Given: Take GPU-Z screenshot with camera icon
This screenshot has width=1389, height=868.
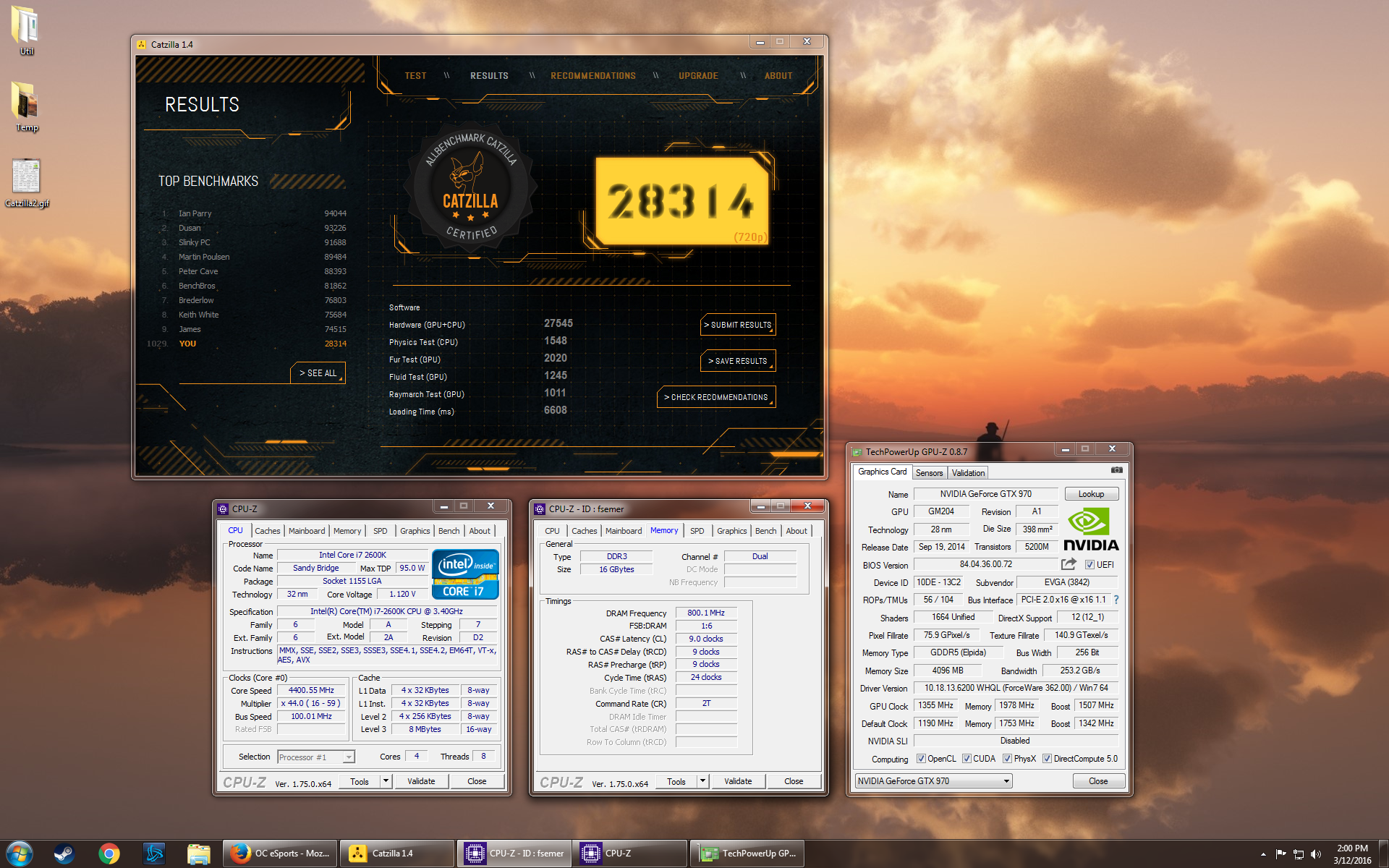Looking at the screenshot, I should click(1117, 470).
